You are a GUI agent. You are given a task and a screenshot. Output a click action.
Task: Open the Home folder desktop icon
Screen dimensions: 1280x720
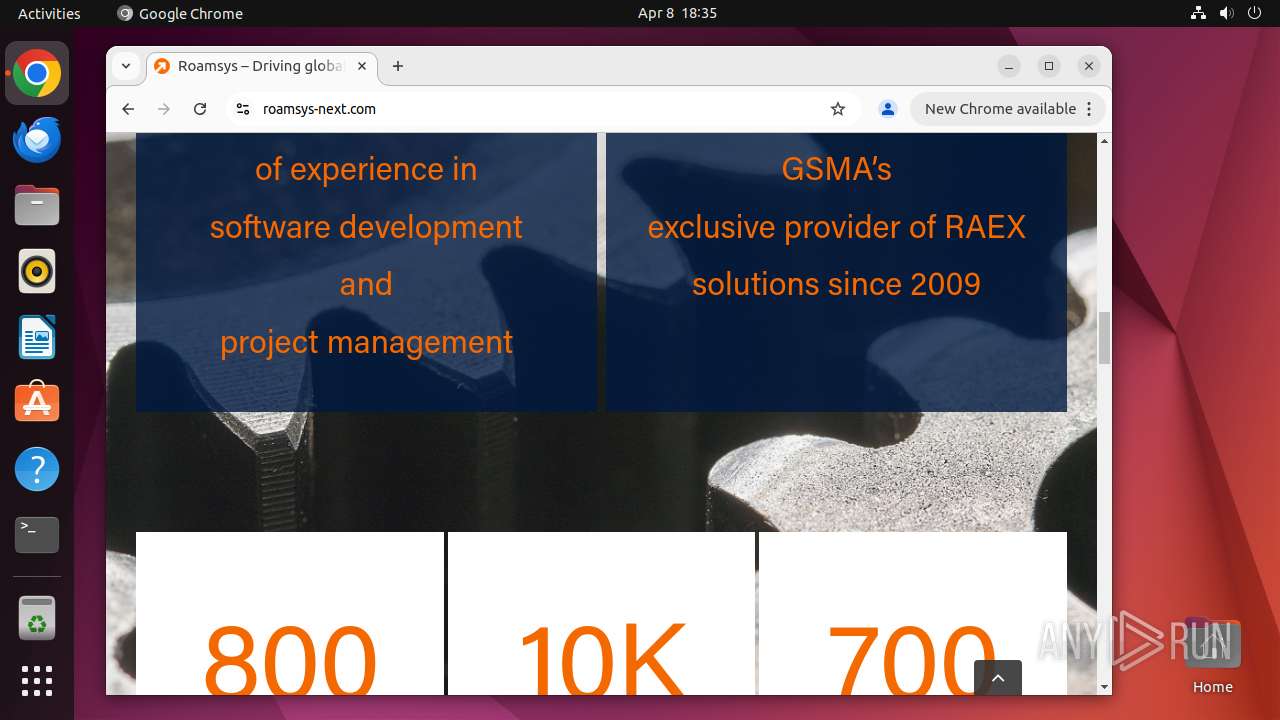click(x=1212, y=657)
